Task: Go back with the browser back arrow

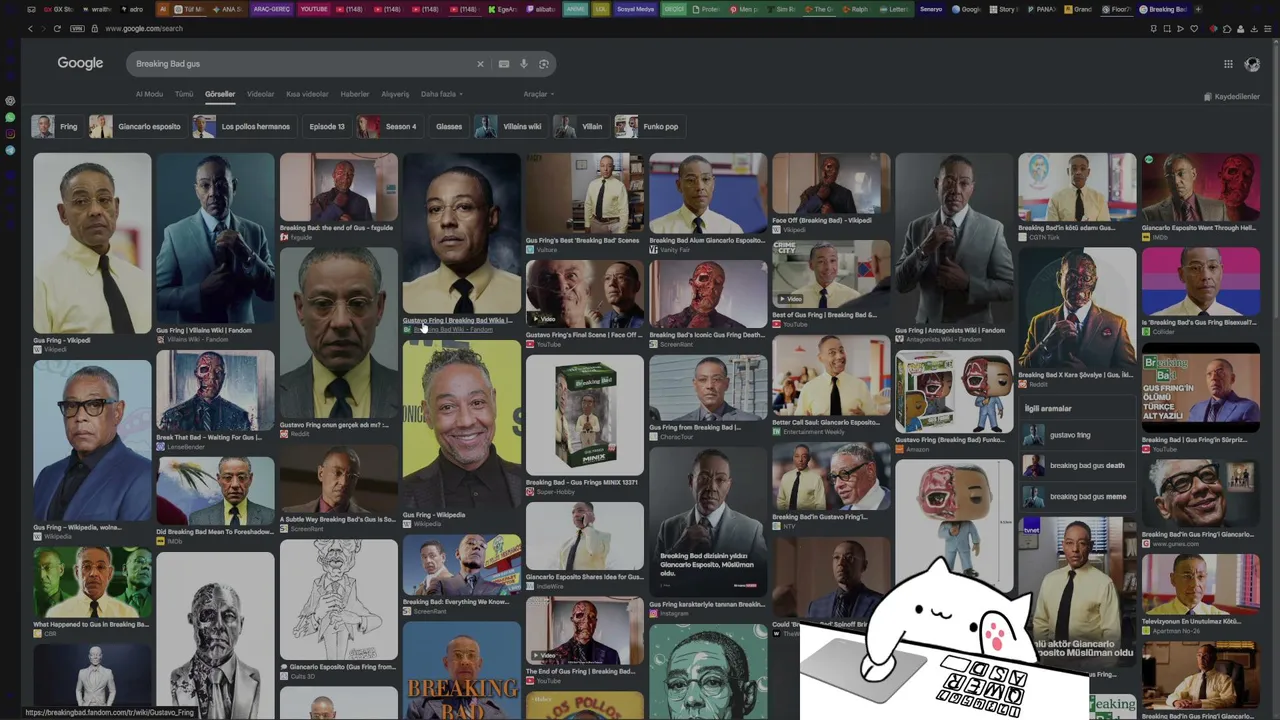Action: (30, 29)
